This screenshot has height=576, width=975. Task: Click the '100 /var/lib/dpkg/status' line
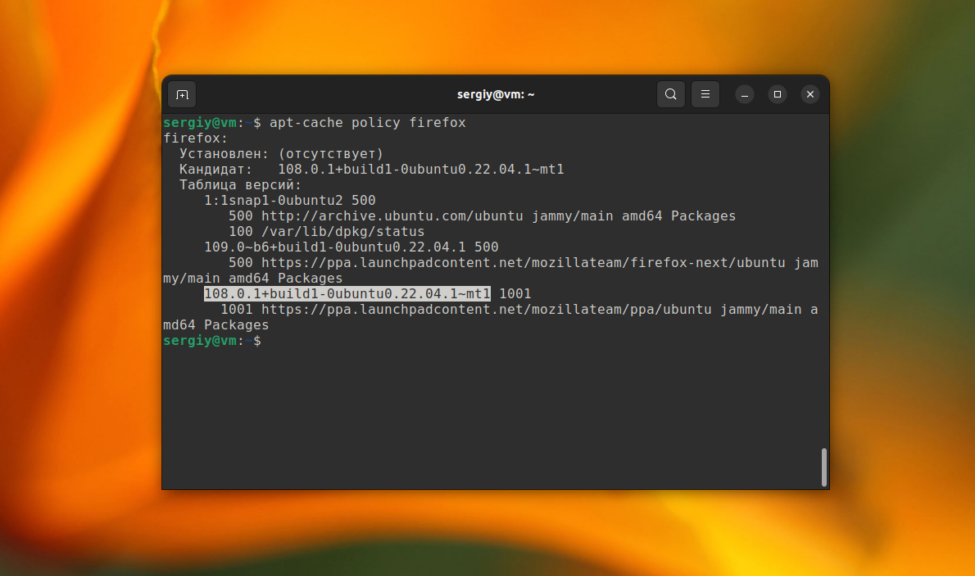pos(326,231)
